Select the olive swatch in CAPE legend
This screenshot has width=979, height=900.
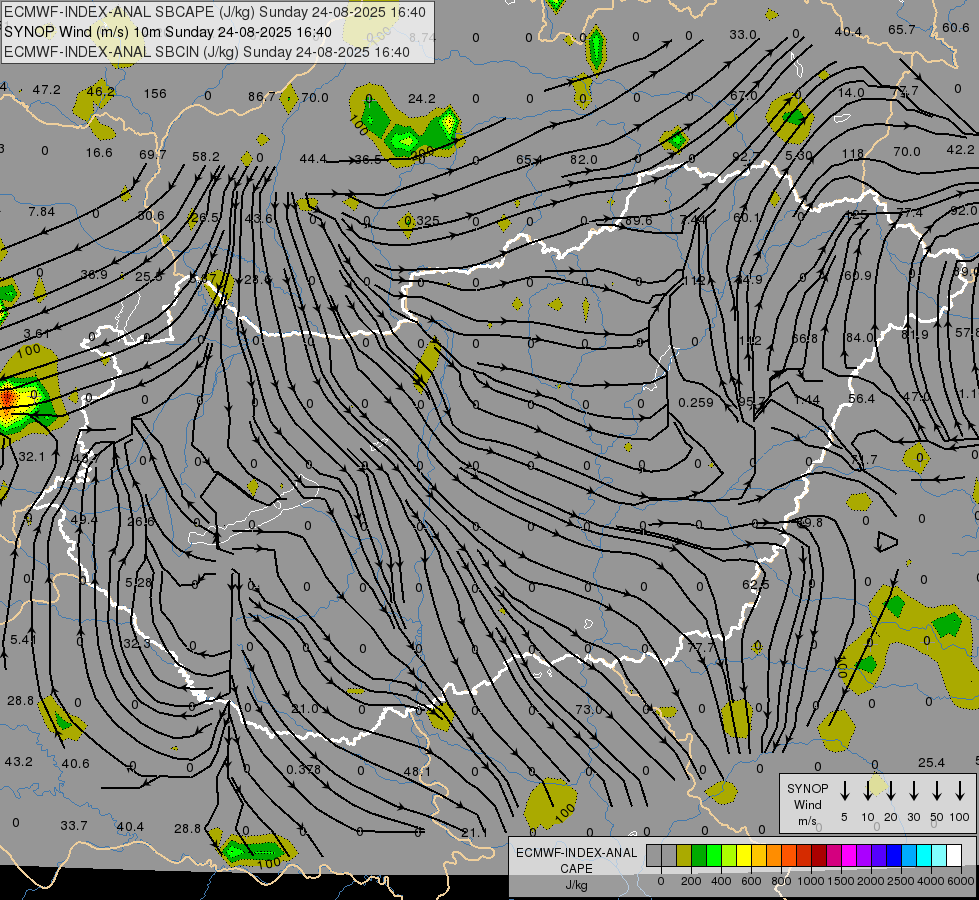(684, 855)
